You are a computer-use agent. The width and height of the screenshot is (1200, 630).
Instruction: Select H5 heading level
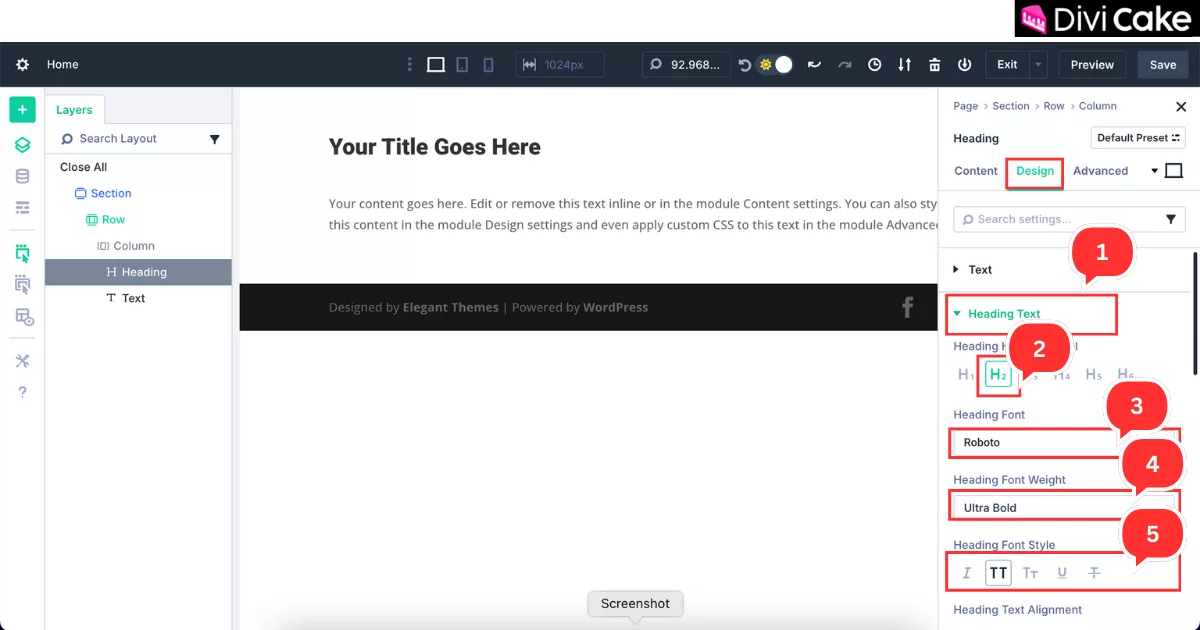point(1094,375)
